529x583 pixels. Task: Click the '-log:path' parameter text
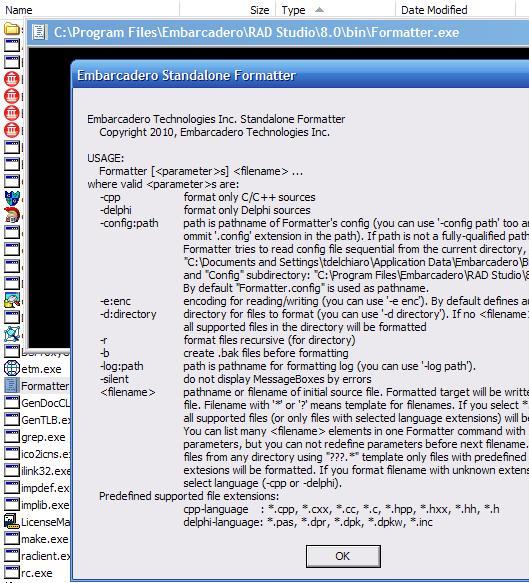pyautogui.click(x=122, y=366)
